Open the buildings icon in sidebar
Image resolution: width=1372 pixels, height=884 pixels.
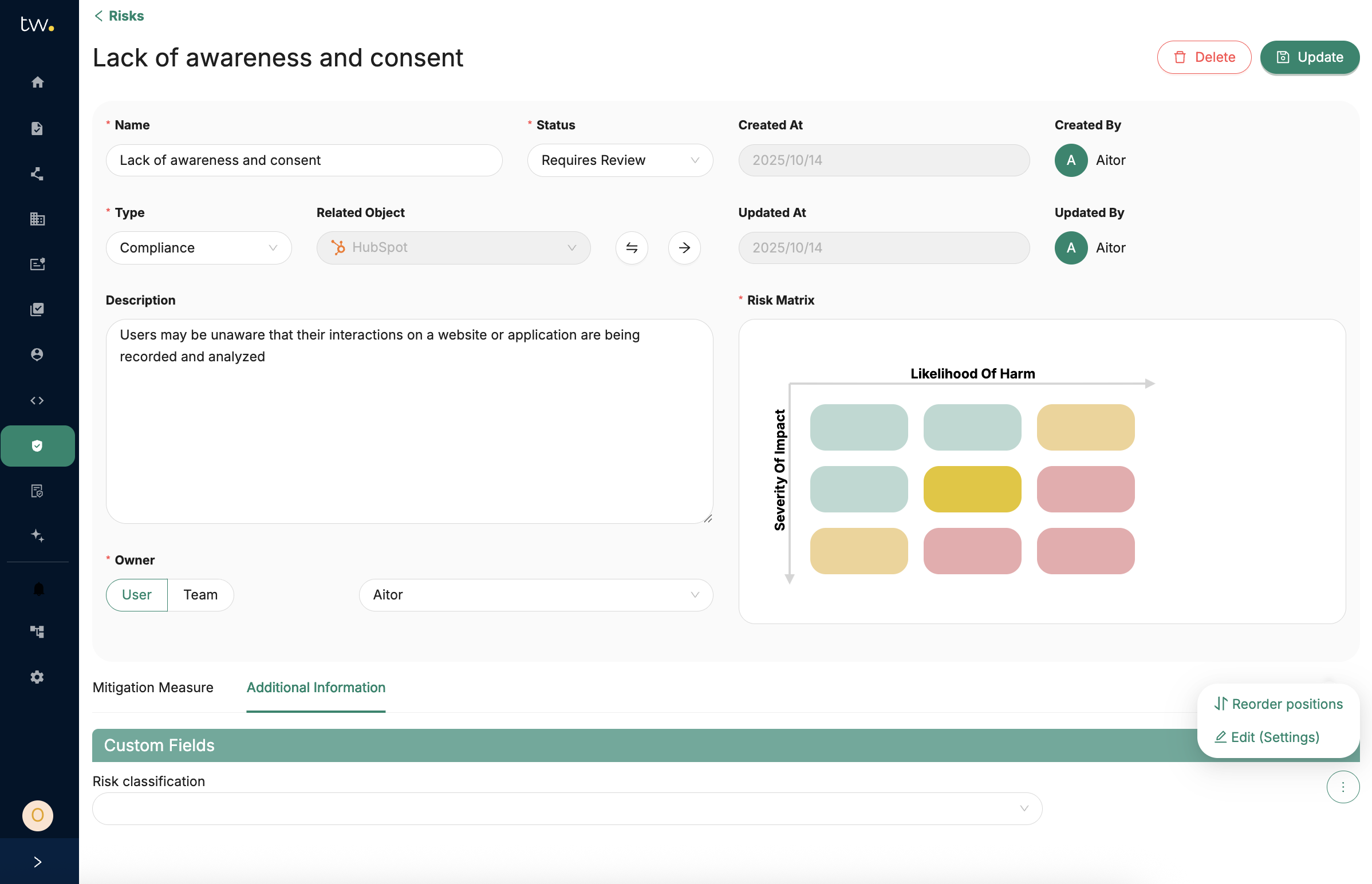point(37,219)
